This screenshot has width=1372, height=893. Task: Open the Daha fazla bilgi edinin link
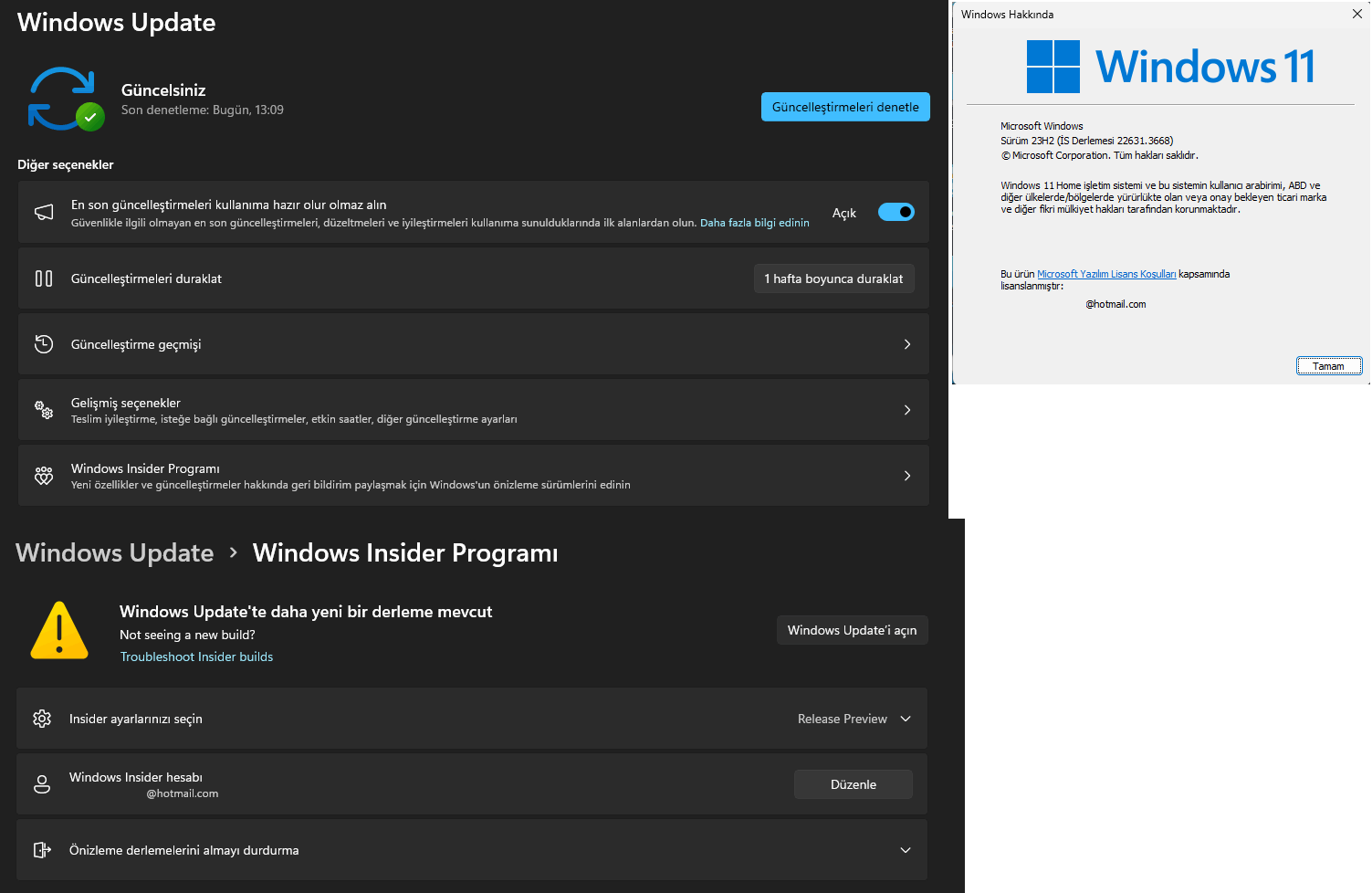[755, 223]
